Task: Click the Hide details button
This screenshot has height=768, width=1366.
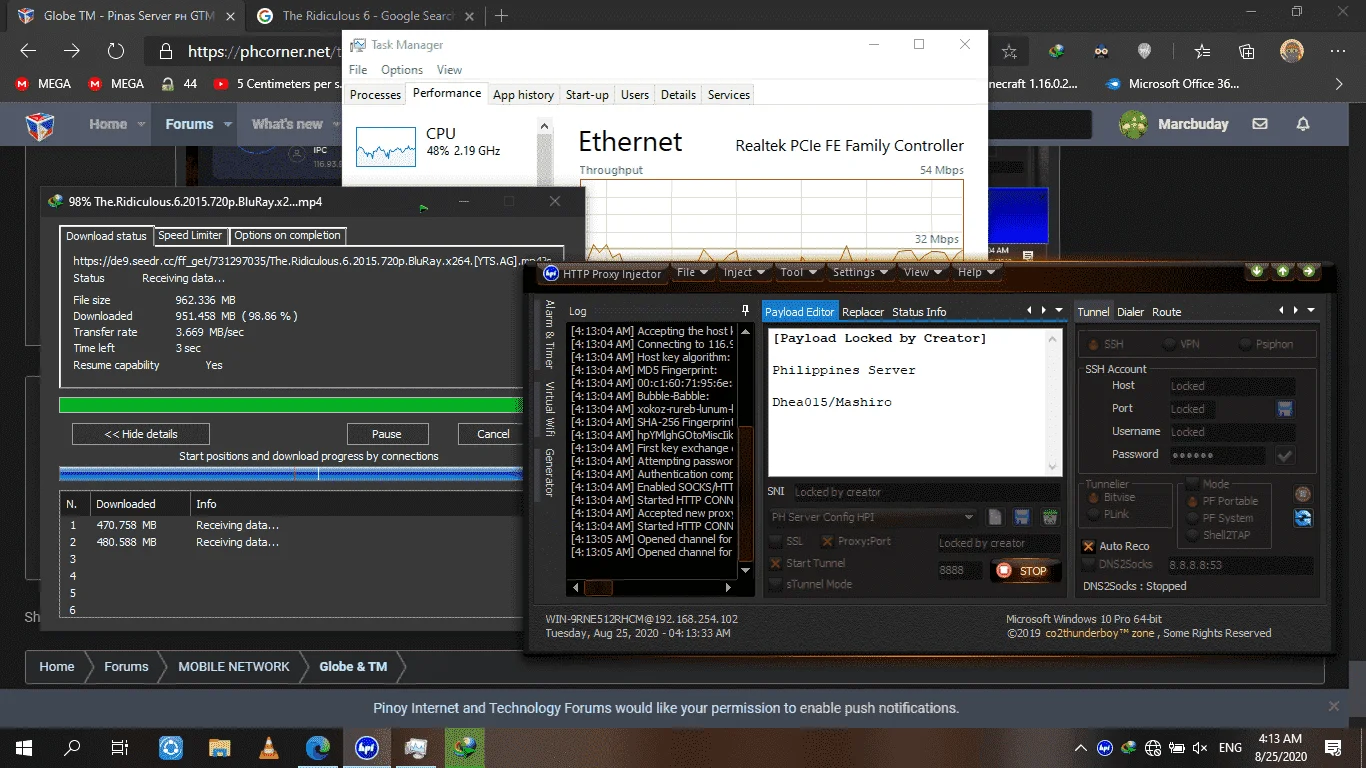Action: pyautogui.click(x=141, y=434)
